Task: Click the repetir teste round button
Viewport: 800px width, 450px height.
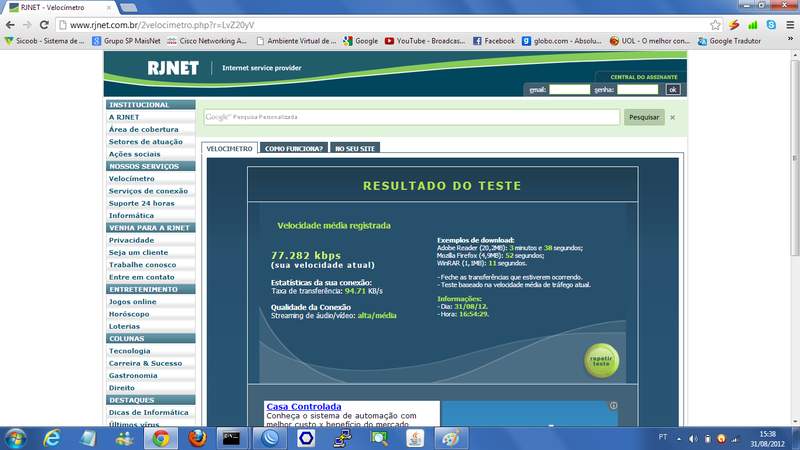Action: click(601, 360)
